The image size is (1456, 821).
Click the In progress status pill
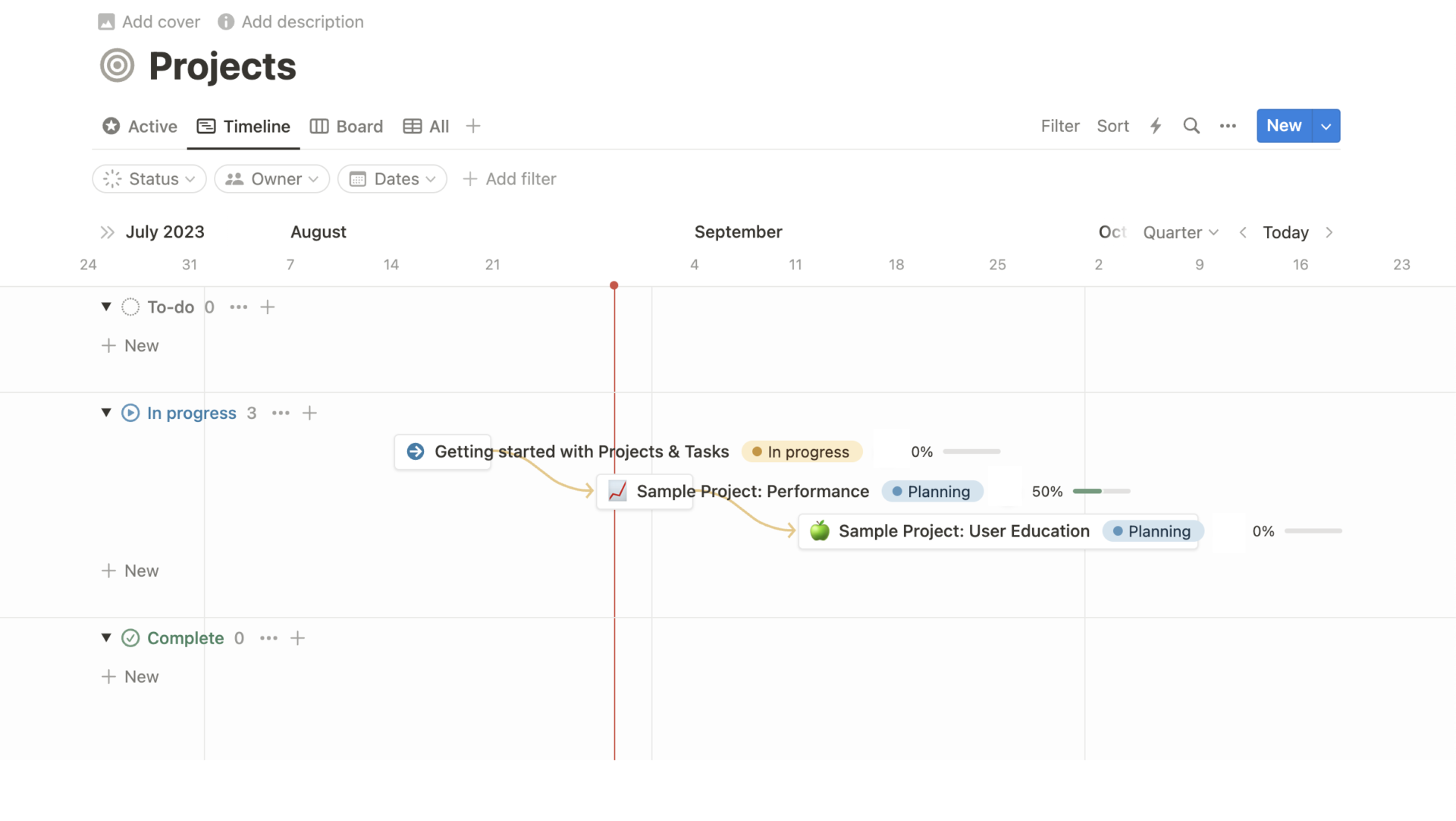[x=802, y=451]
